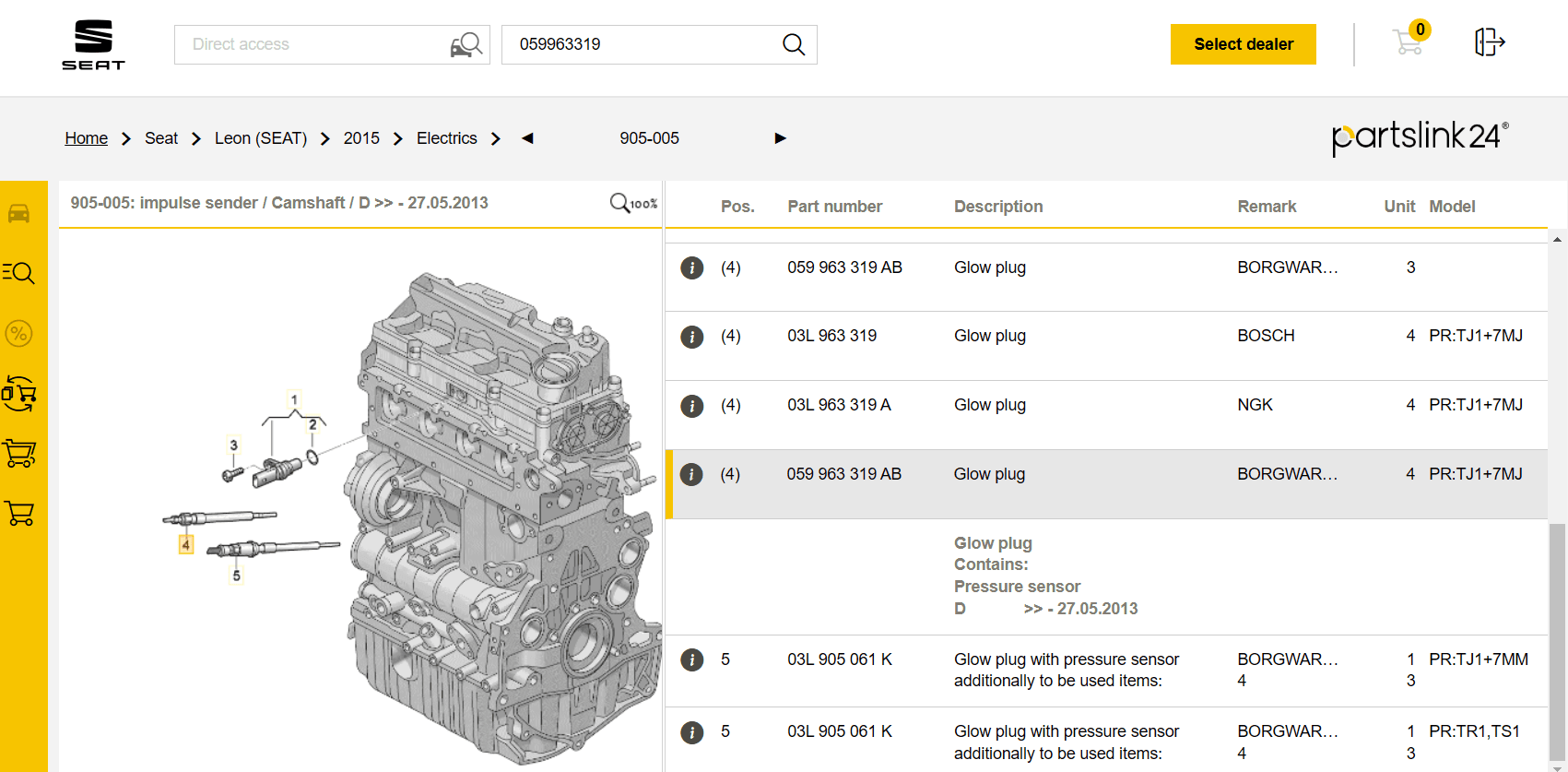Image resolution: width=1568 pixels, height=772 pixels.
Task: Click scrollbar up arrow in parts list
Action: [x=1557, y=239]
